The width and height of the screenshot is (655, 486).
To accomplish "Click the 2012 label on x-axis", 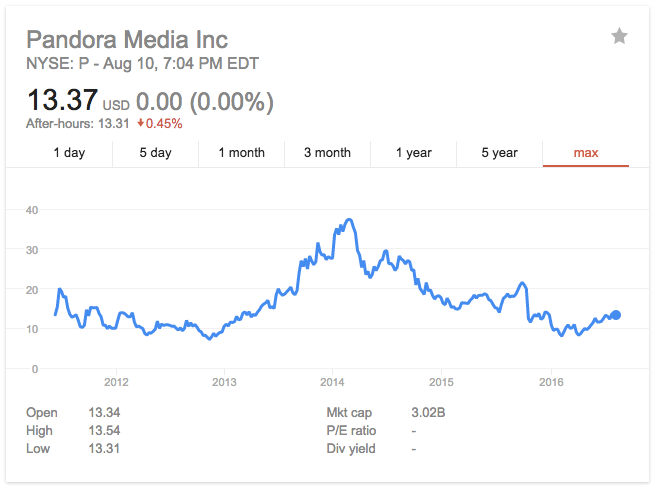I will (116, 382).
